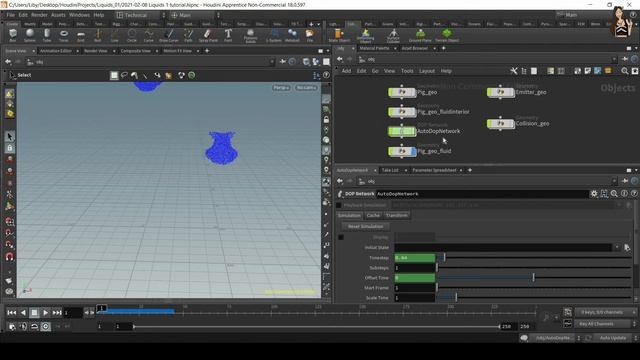Open the Technical desktop dropdown
The height and width of the screenshot is (360, 640).
pyautogui.click(x=141, y=15)
